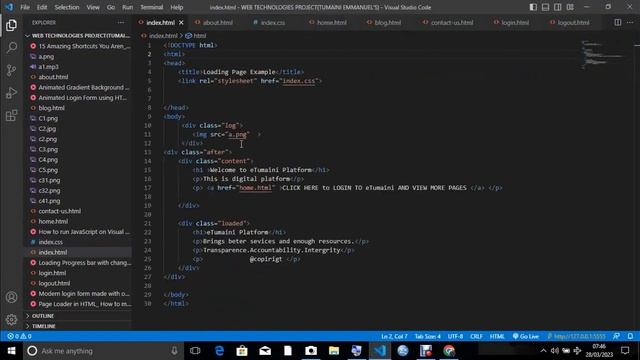
Task: Collapse WEB TECHNOLOGIES PROJECT folder section
Action: pyautogui.click(x=78, y=36)
